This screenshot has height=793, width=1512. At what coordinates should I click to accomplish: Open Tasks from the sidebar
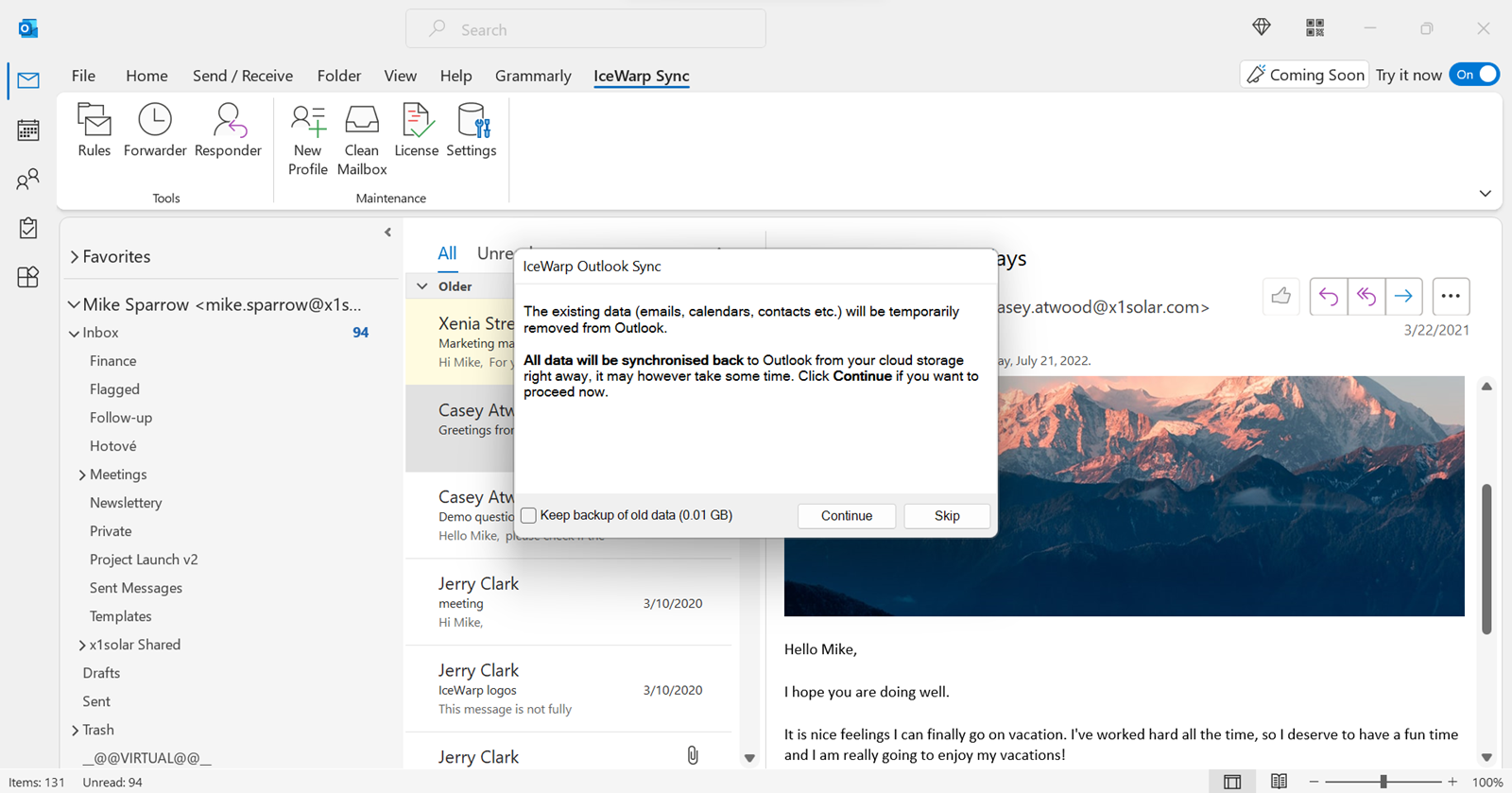click(28, 228)
